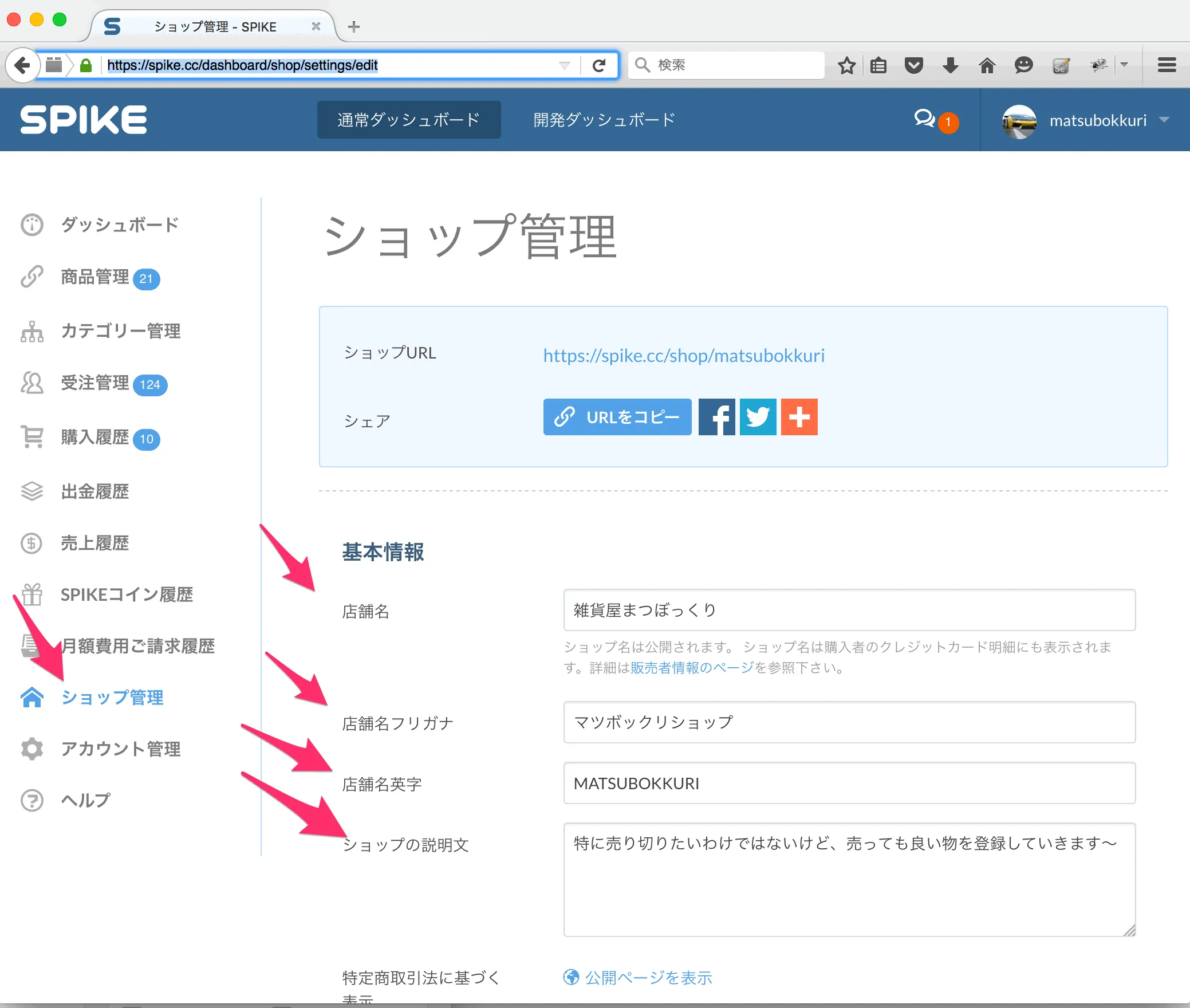This screenshot has height=1008, width=1190.
Task: Click the SPIKE logo
Action: [x=84, y=120]
